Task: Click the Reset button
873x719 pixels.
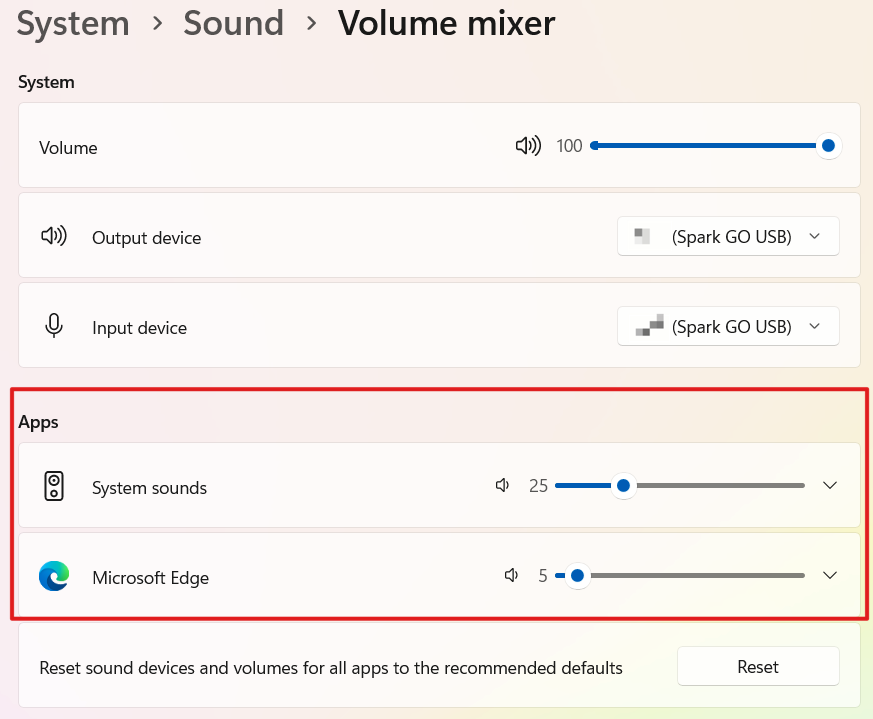Action: click(758, 666)
